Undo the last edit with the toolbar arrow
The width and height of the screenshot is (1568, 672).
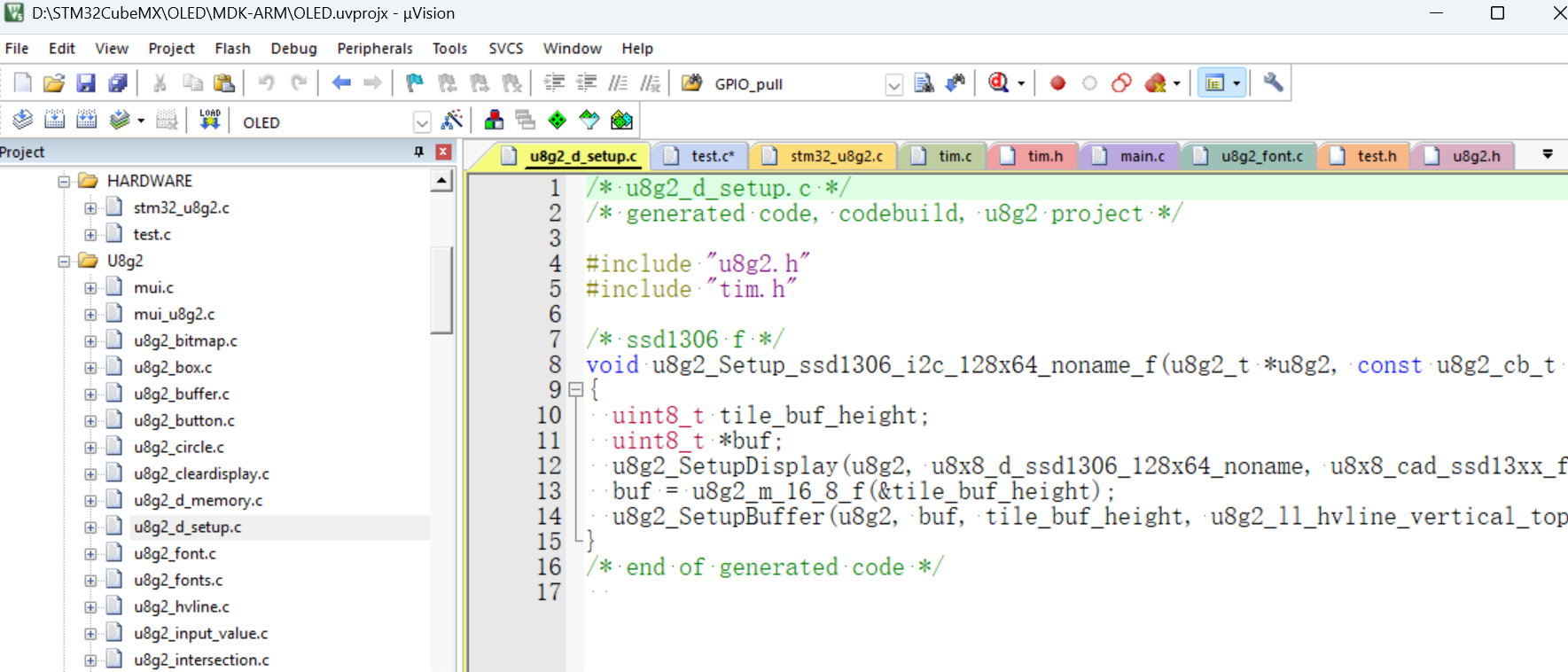266,83
